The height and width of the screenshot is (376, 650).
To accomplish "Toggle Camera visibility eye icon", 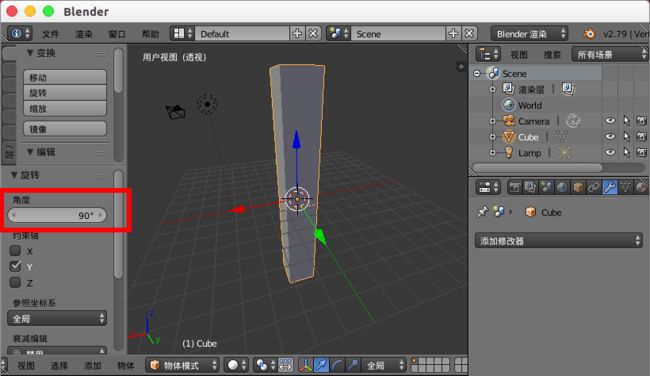I will pos(610,121).
